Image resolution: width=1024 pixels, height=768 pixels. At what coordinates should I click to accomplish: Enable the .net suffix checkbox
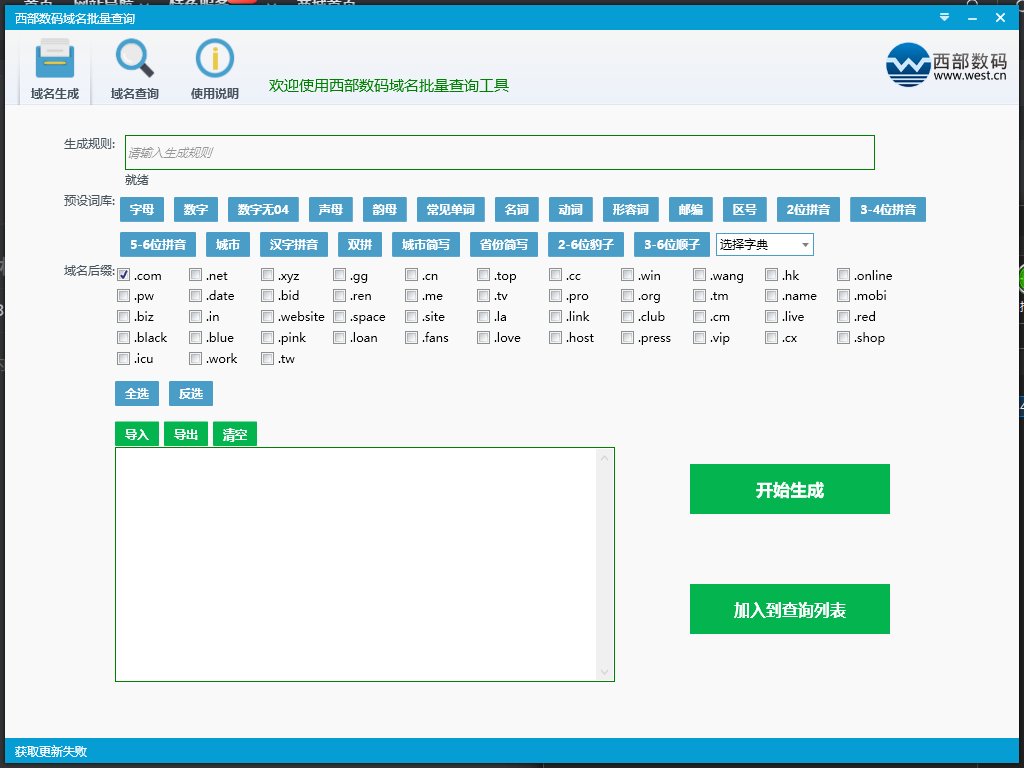tap(196, 275)
